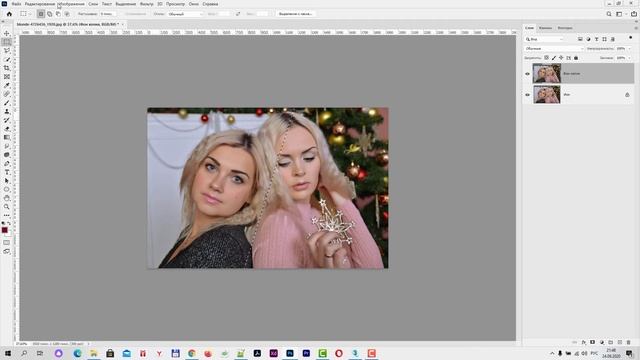Open the Layers panel options menu
Screen dimensions: 640x360
tap(636, 28)
